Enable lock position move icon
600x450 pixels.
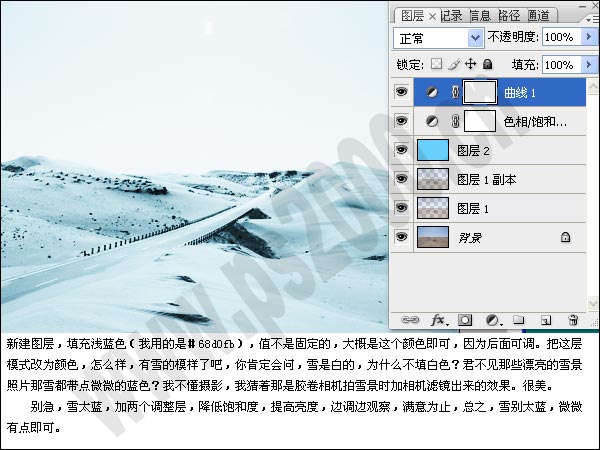[470, 64]
